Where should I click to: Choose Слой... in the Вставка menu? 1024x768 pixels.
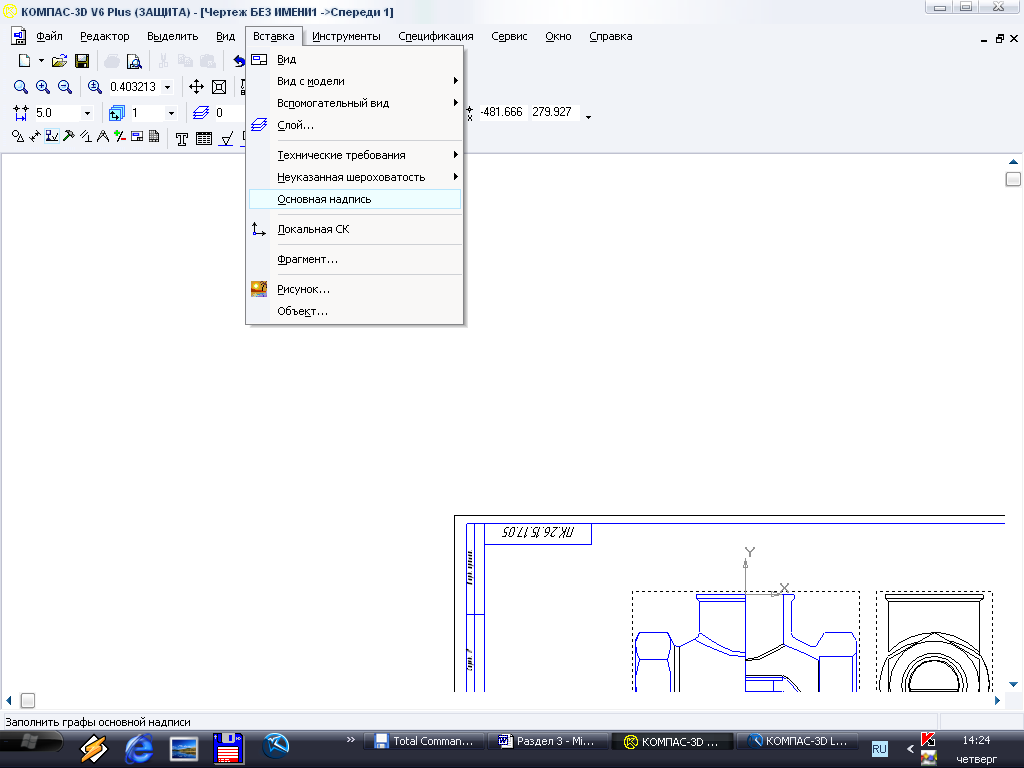[x=355, y=125]
